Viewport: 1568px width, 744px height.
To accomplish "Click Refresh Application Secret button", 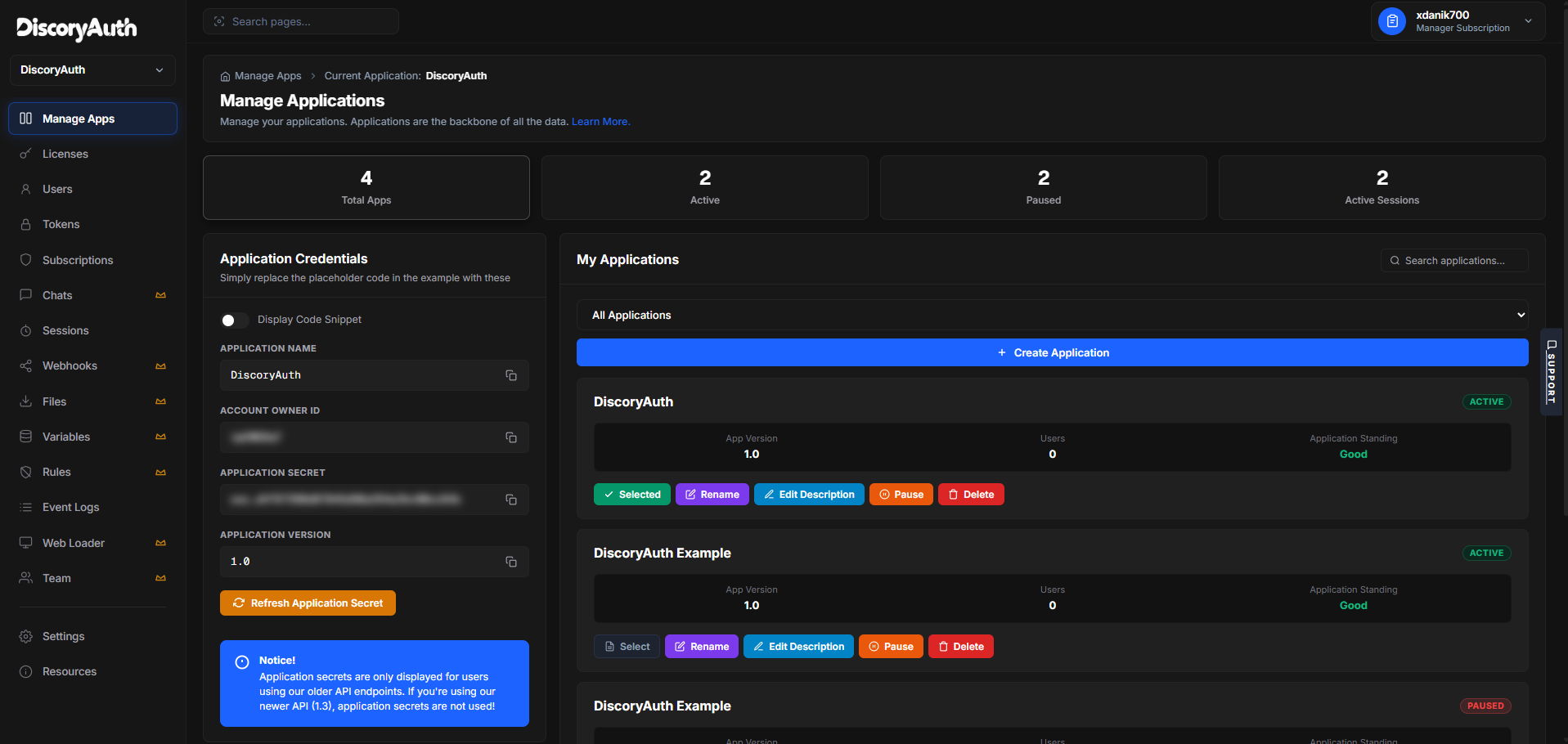I will pos(308,603).
